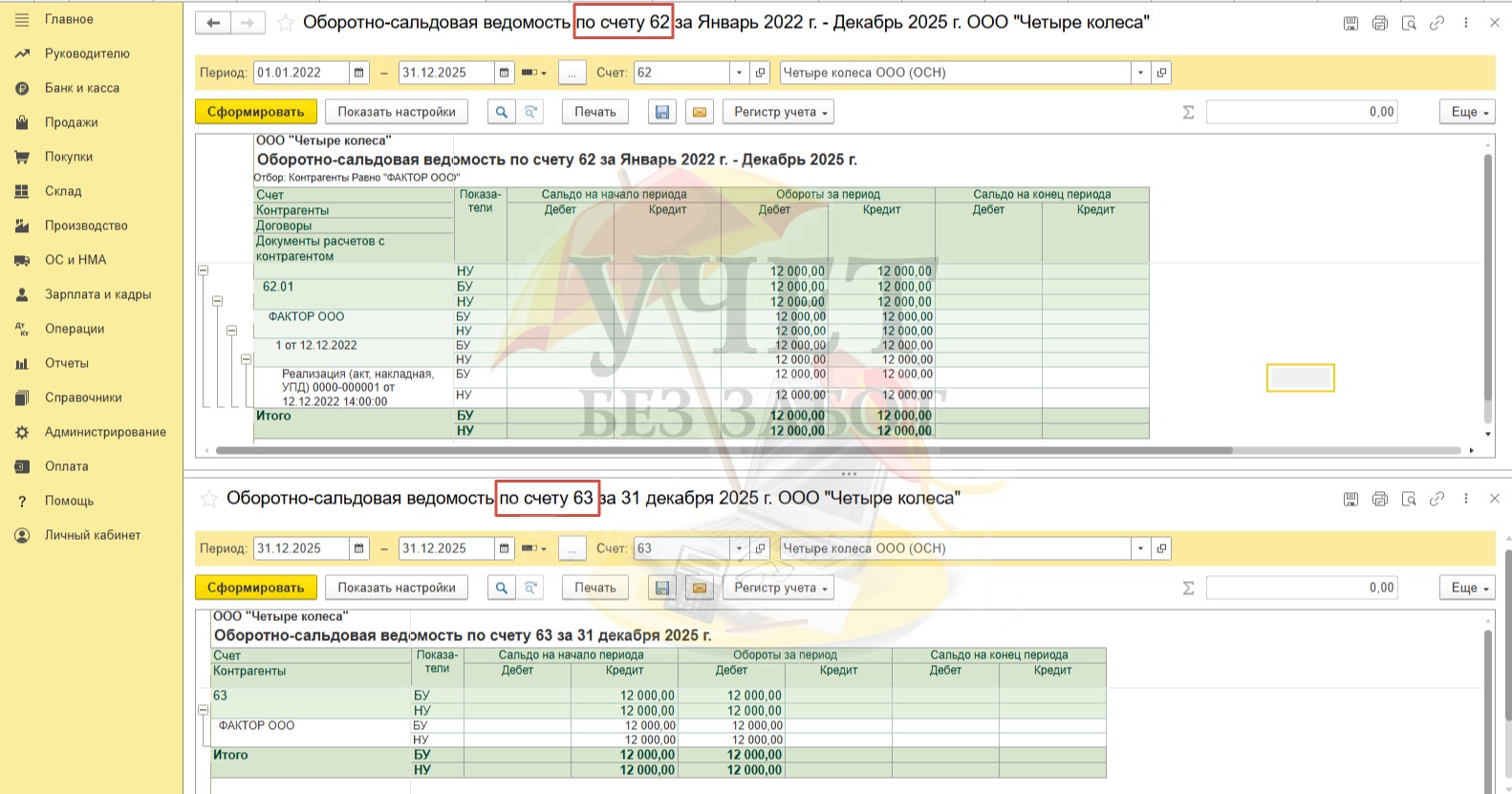Add account 62 report to favorites star
1512x794 pixels.
point(285,23)
